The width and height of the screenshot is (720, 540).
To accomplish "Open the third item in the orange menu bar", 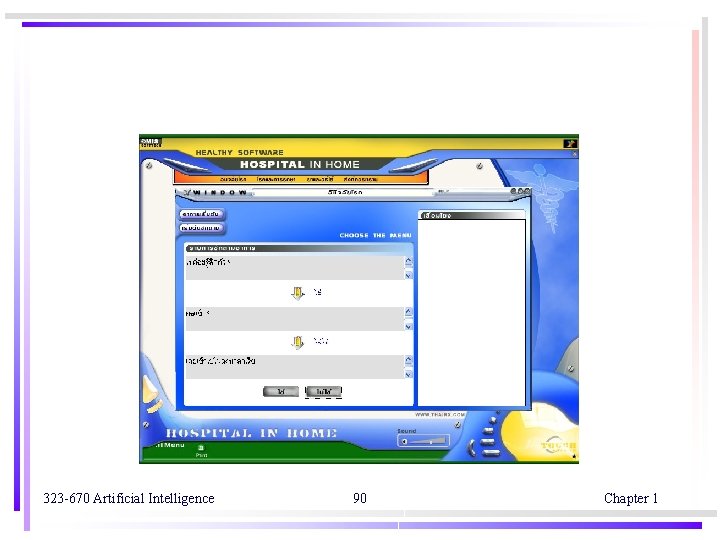I will coord(320,180).
